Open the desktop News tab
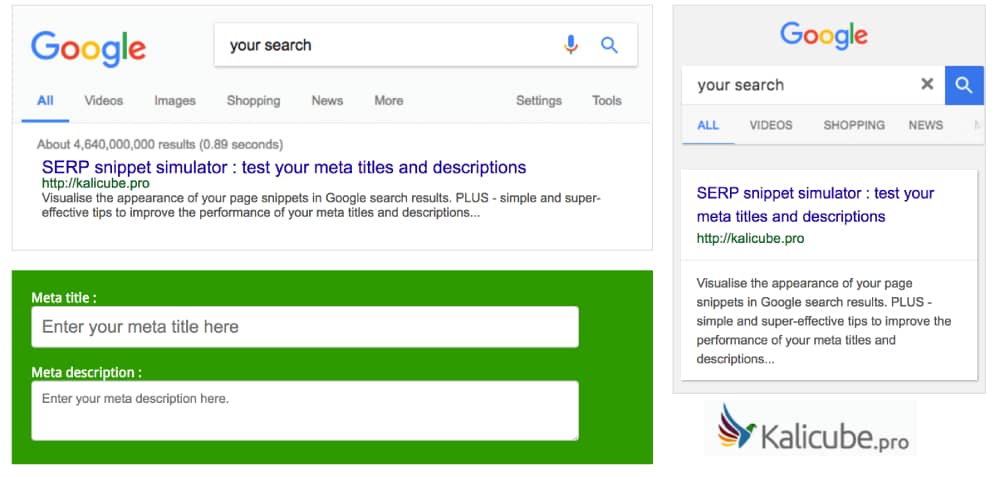The image size is (1000, 477). coord(327,101)
